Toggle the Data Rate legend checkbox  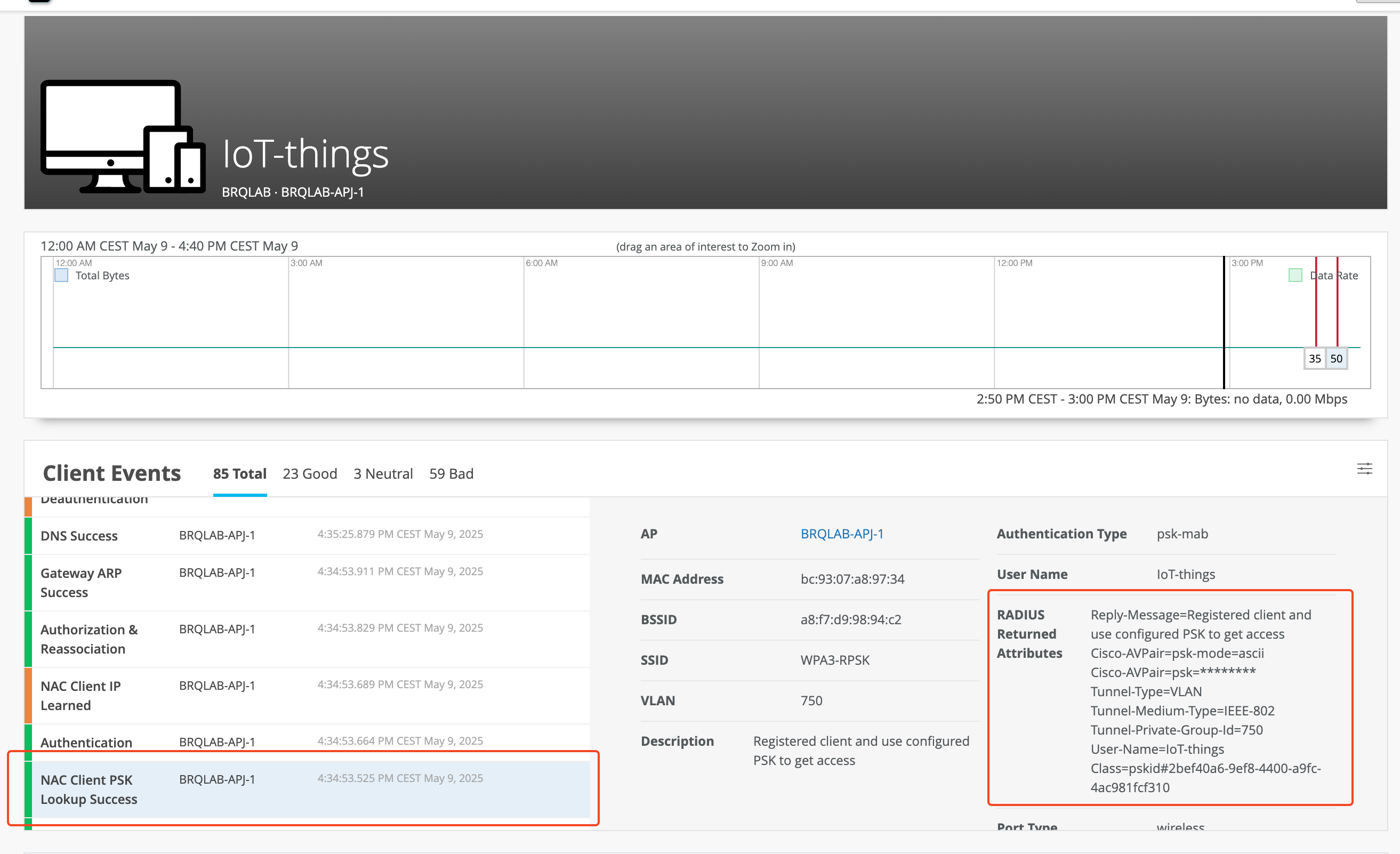pos(1295,276)
